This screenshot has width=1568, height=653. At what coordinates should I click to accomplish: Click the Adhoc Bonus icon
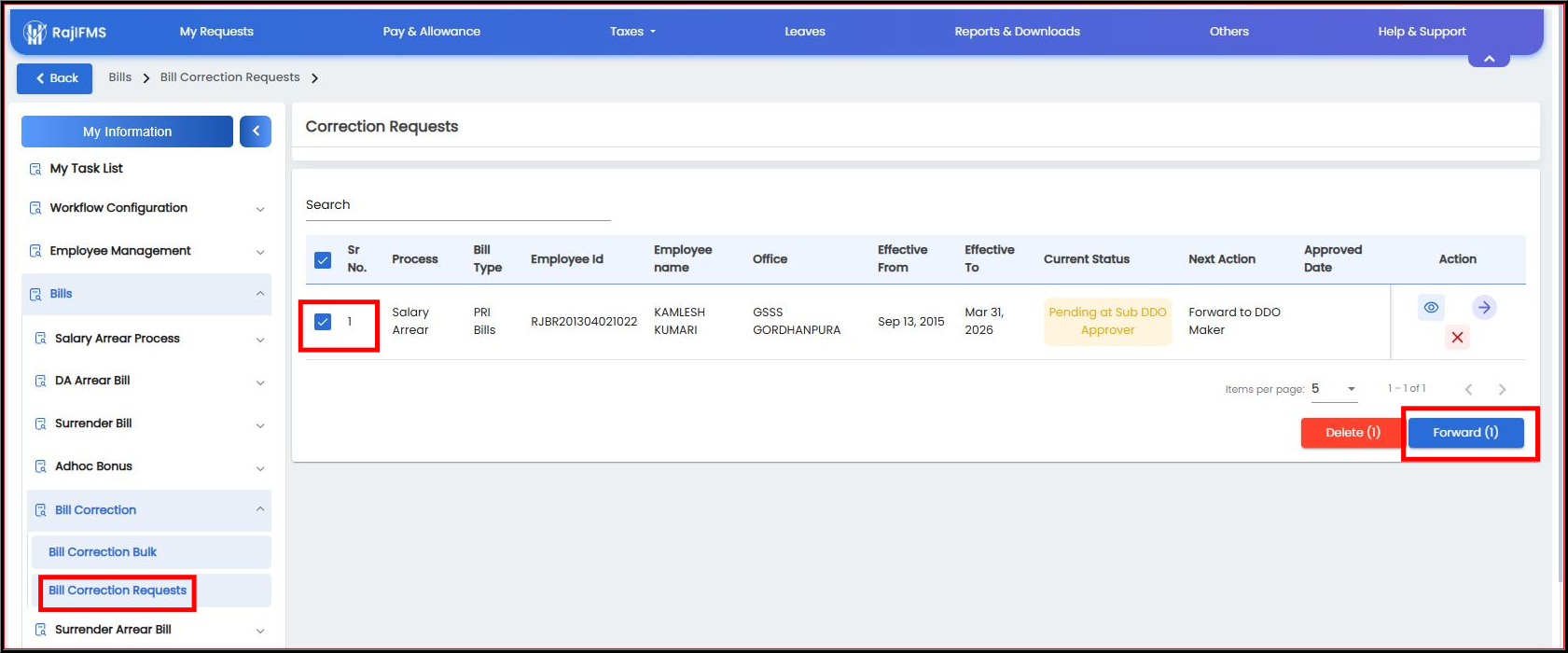point(40,466)
